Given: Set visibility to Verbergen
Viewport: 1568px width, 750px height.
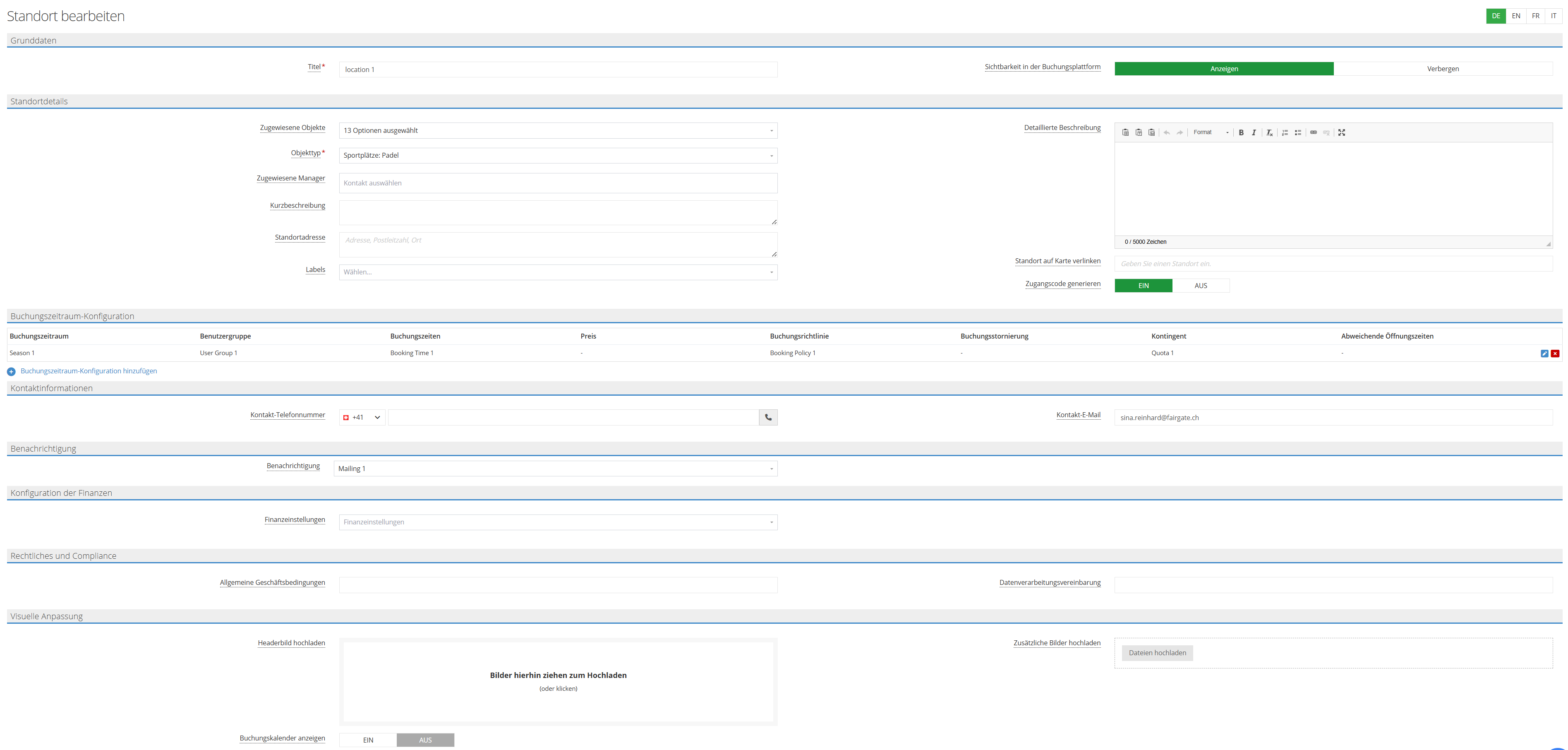Looking at the screenshot, I should 1443,69.
